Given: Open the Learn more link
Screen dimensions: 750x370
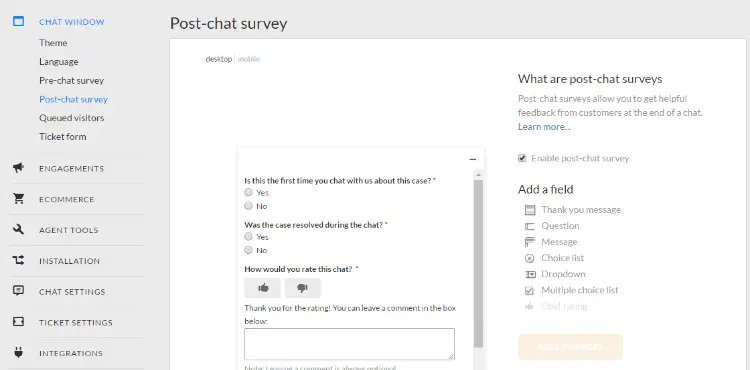Looking at the screenshot, I should pos(544,127).
